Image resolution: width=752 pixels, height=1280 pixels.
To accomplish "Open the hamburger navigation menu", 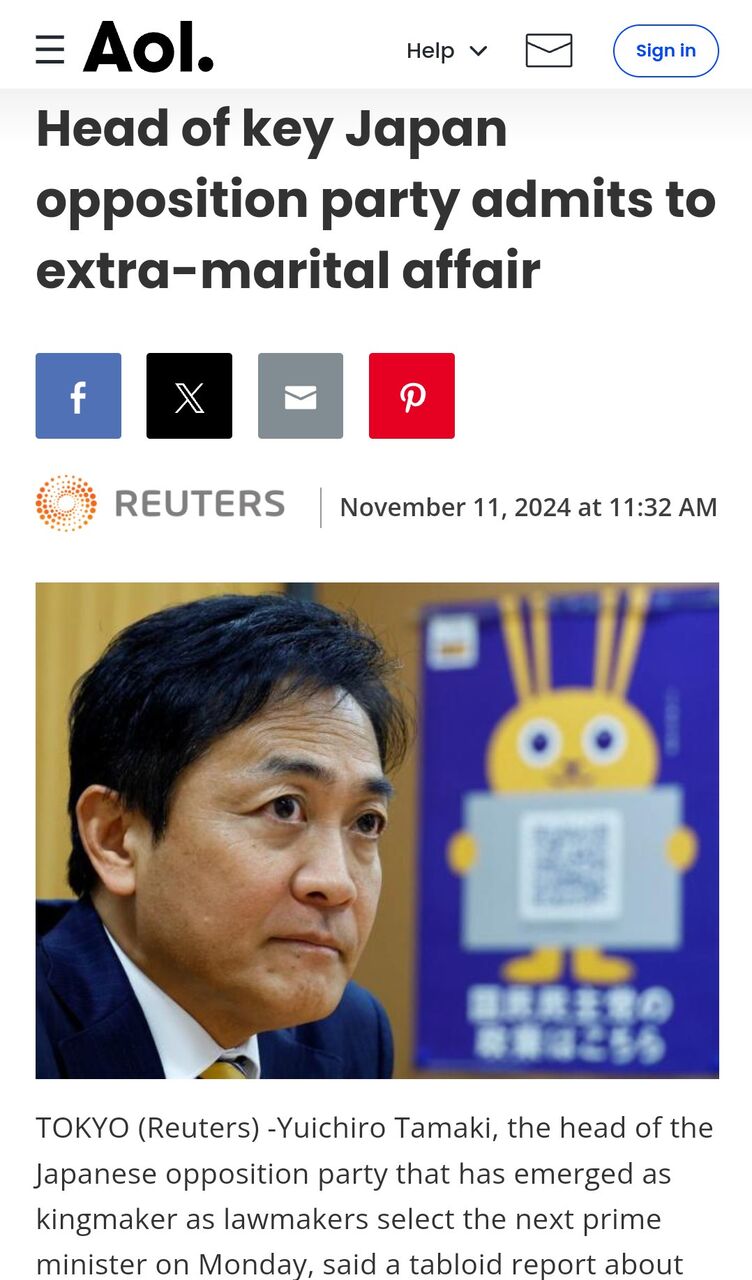I will pos(50,49).
